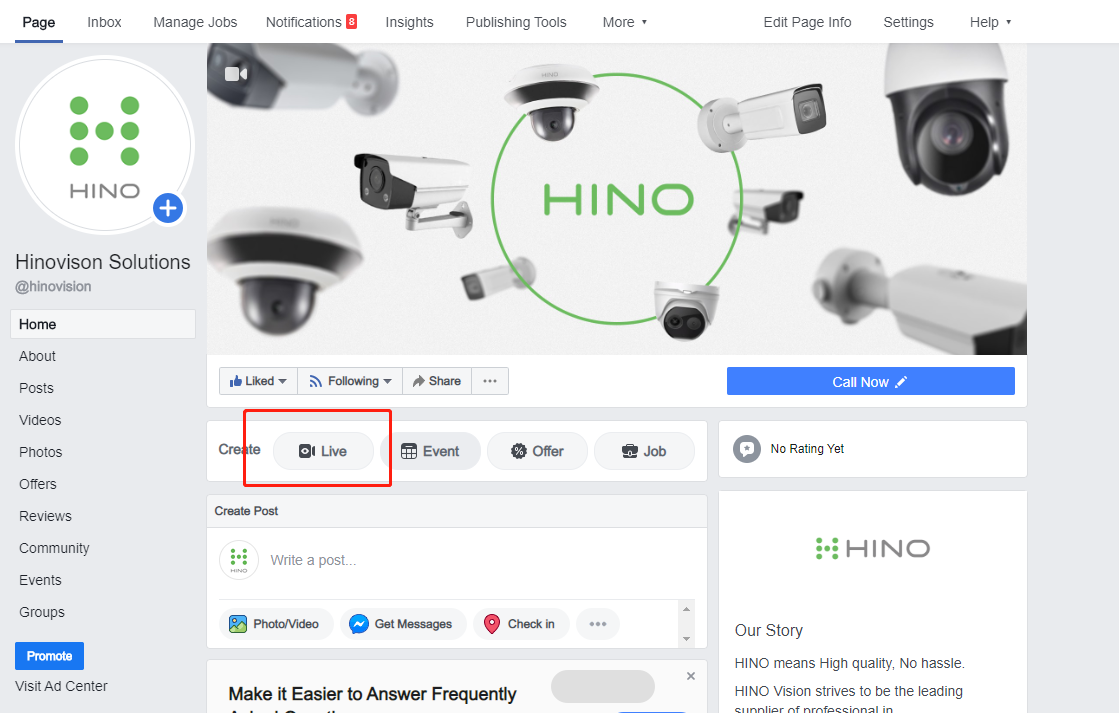
Task: Click the Our Story heading
Action: pyautogui.click(x=769, y=630)
